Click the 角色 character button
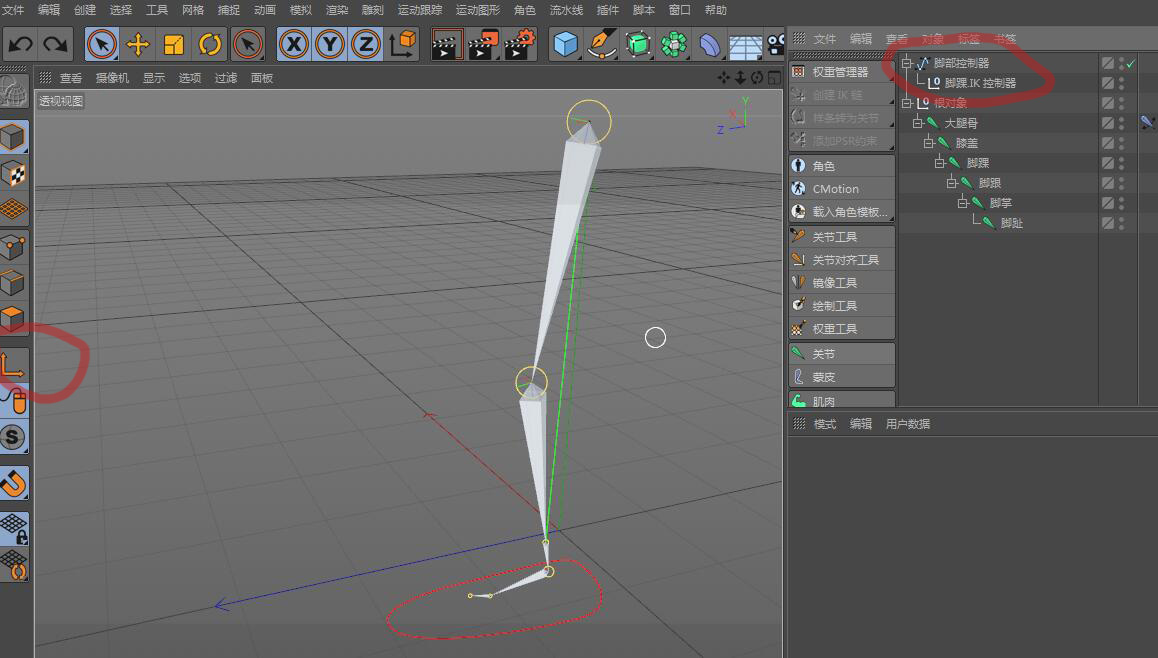The width and height of the screenshot is (1158, 658). (841, 166)
